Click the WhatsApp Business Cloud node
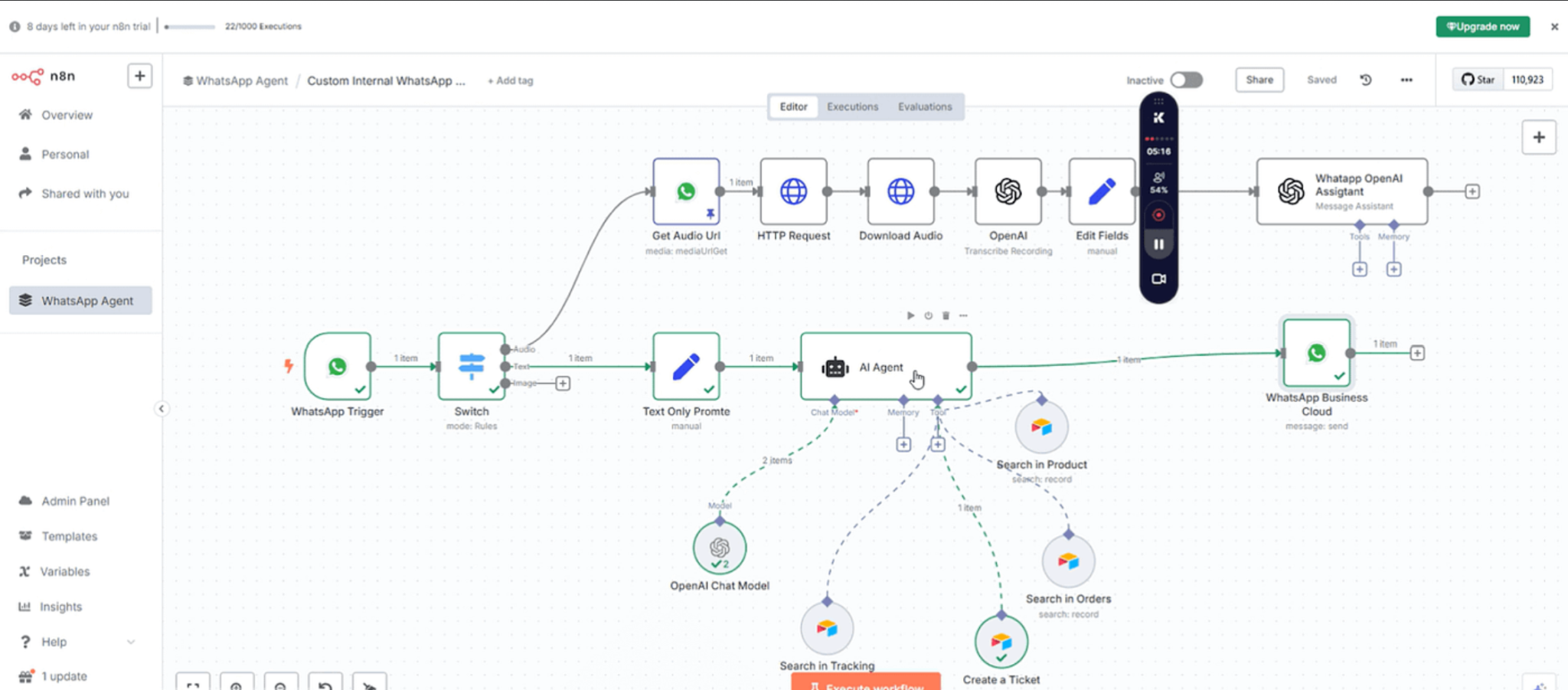 coord(1316,353)
